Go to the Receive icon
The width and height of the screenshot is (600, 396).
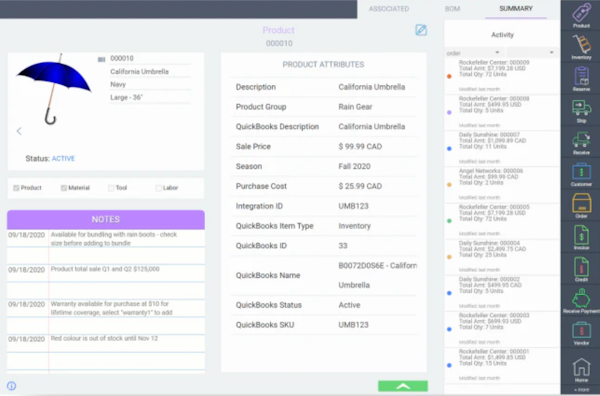pos(581,142)
